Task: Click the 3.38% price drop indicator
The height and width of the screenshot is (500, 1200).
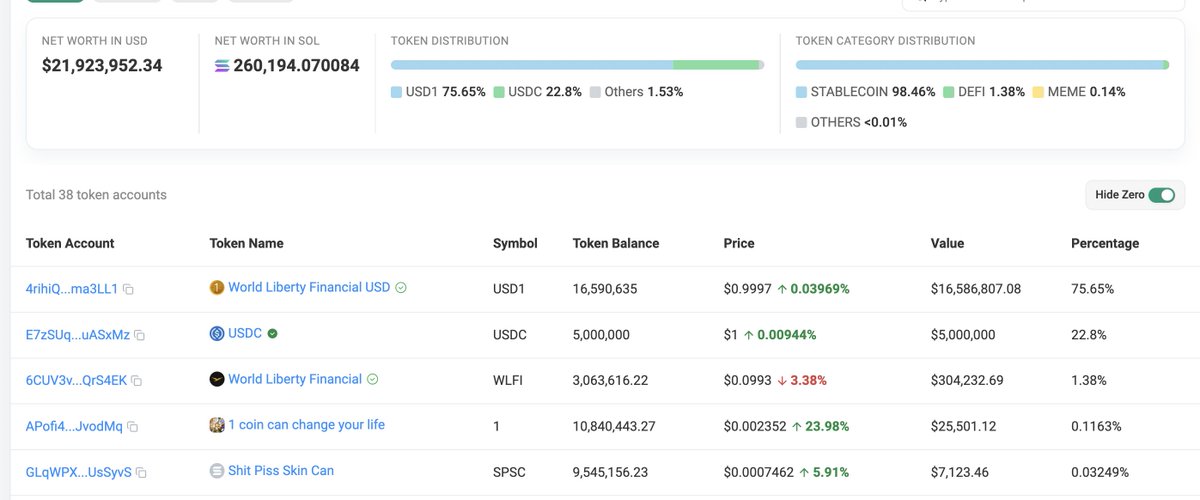Action: tap(802, 381)
